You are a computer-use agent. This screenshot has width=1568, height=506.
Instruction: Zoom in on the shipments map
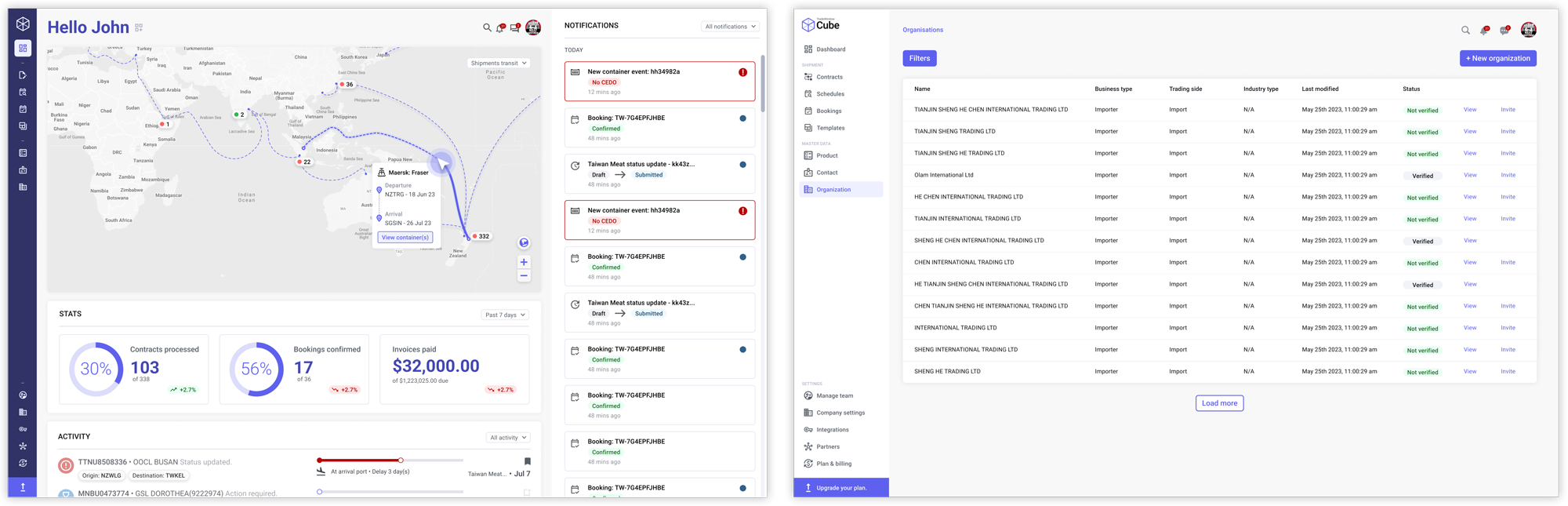(x=524, y=262)
